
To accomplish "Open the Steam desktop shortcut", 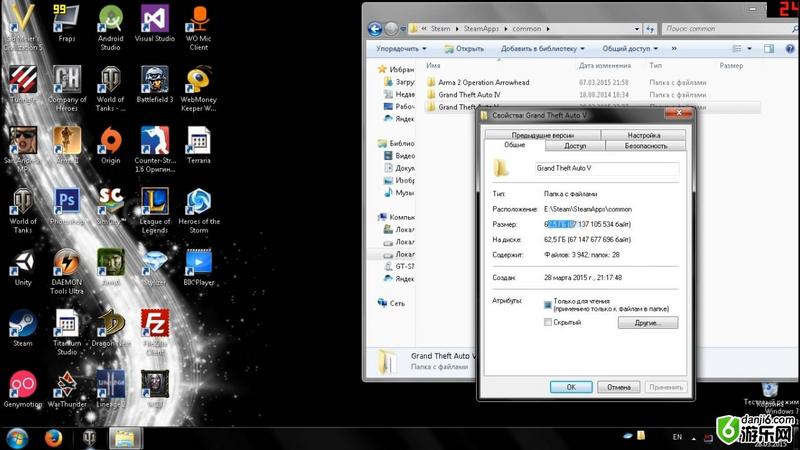I will click(x=23, y=329).
